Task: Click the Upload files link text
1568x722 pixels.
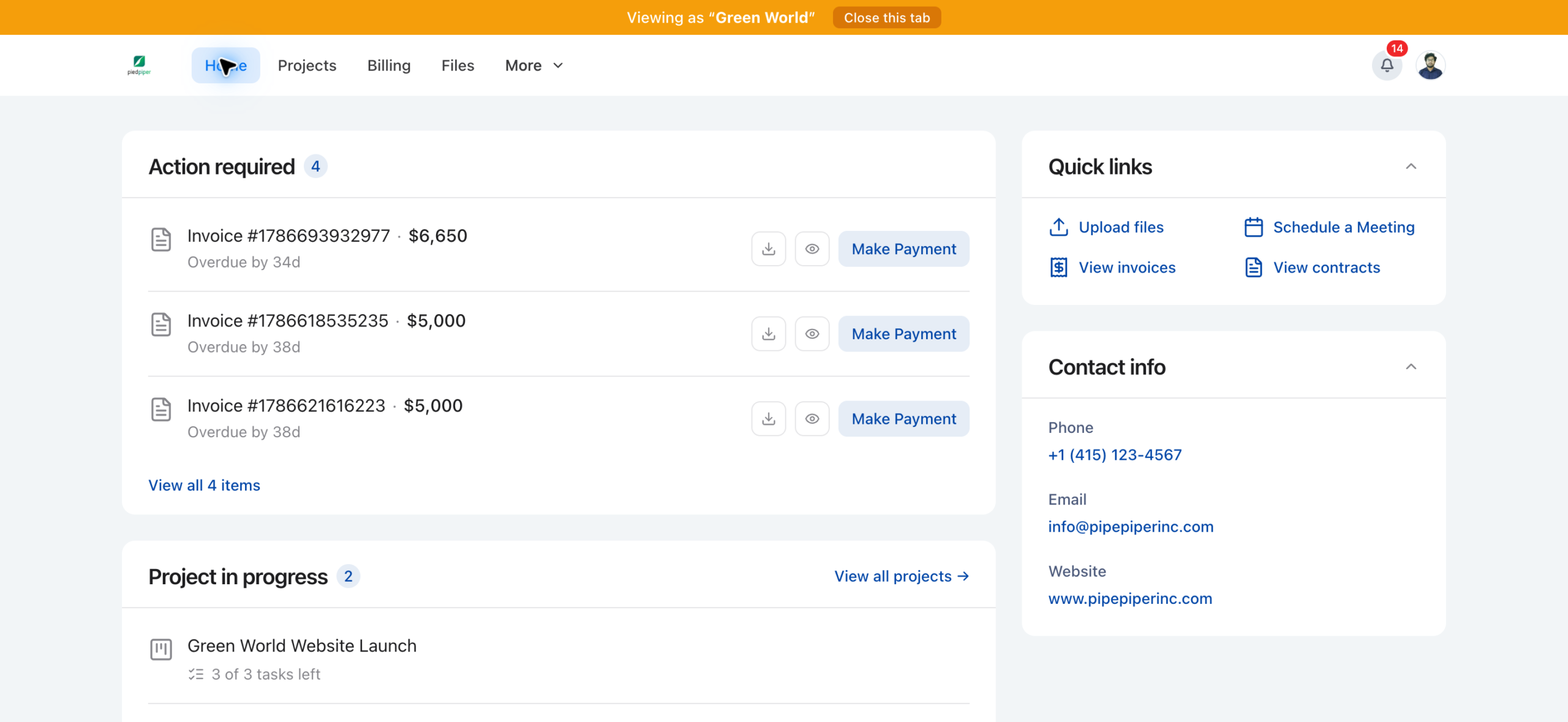Action: pyautogui.click(x=1121, y=227)
